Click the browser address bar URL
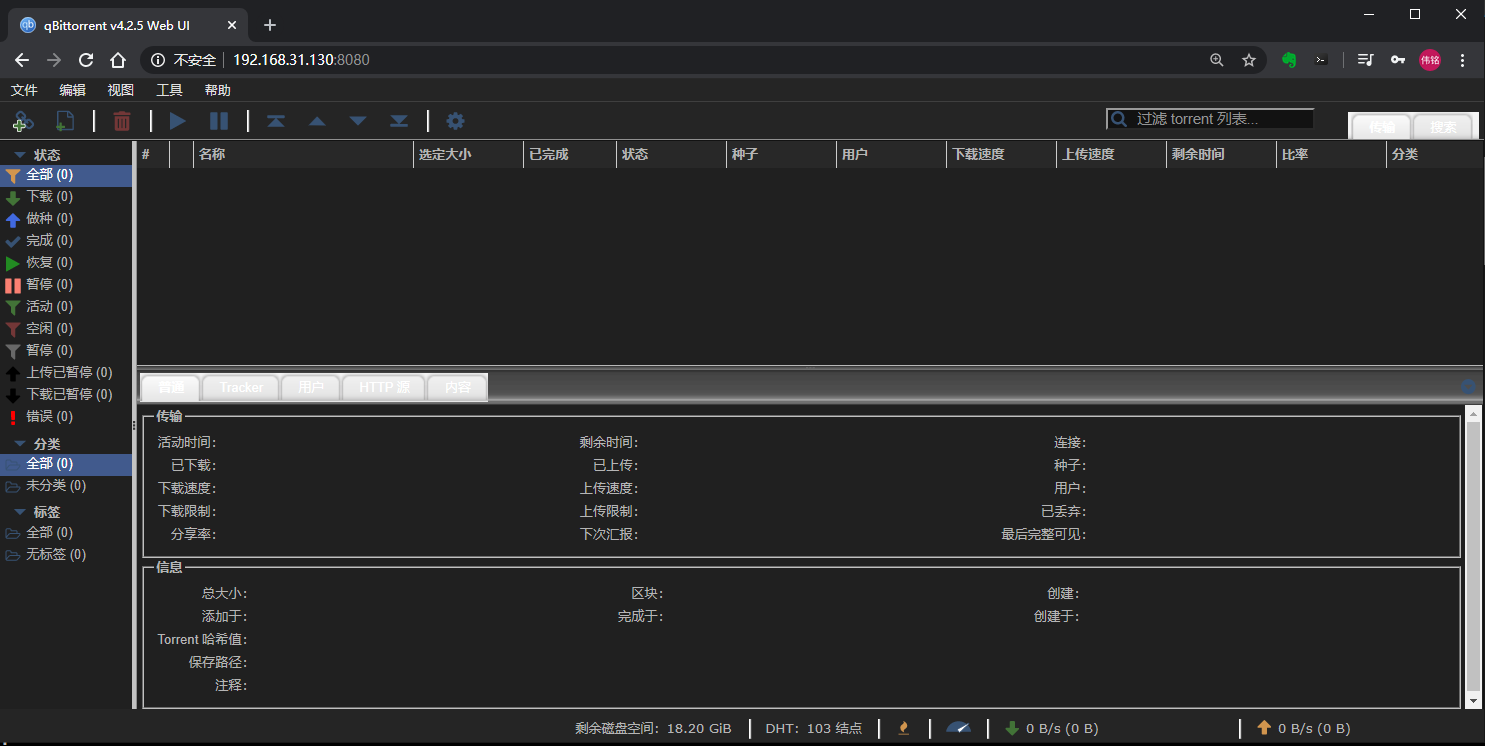Image resolution: width=1485 pixels, height=746 pixels. [x=301, y=60]
